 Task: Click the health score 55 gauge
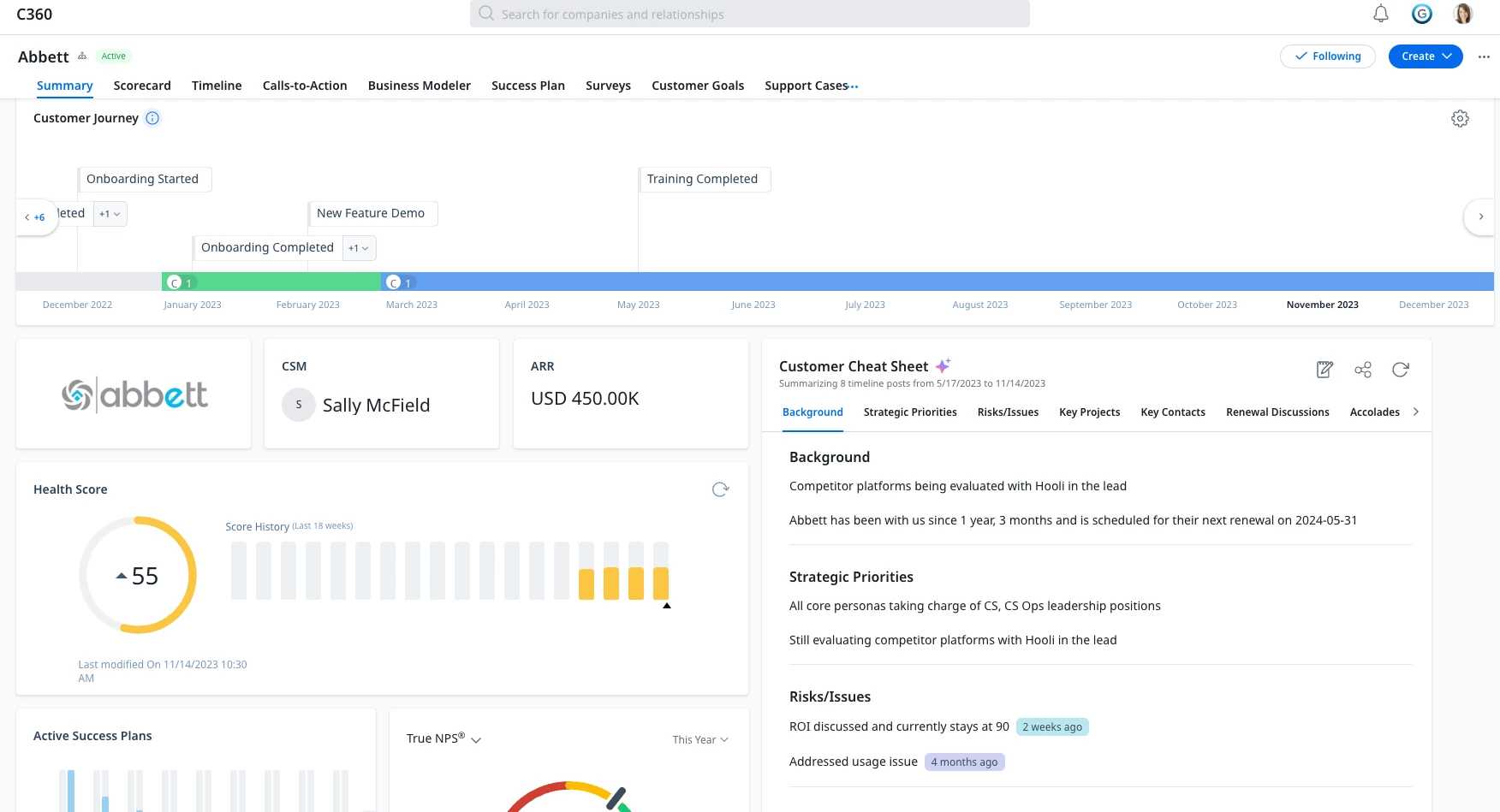[x=138, y=575]
